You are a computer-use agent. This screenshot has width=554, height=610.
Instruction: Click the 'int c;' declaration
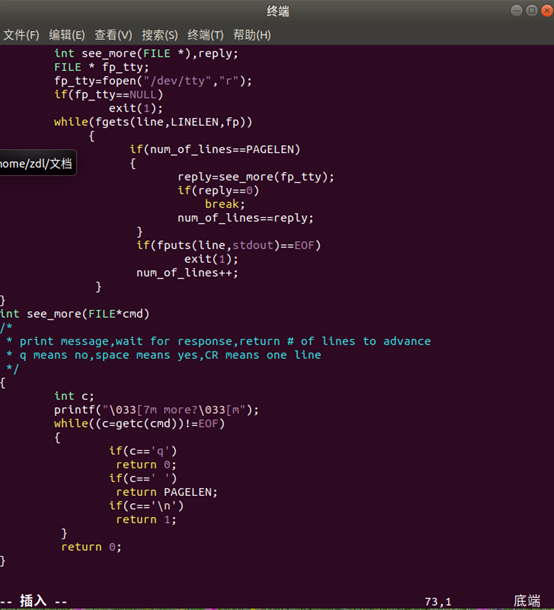coord(74,396)
